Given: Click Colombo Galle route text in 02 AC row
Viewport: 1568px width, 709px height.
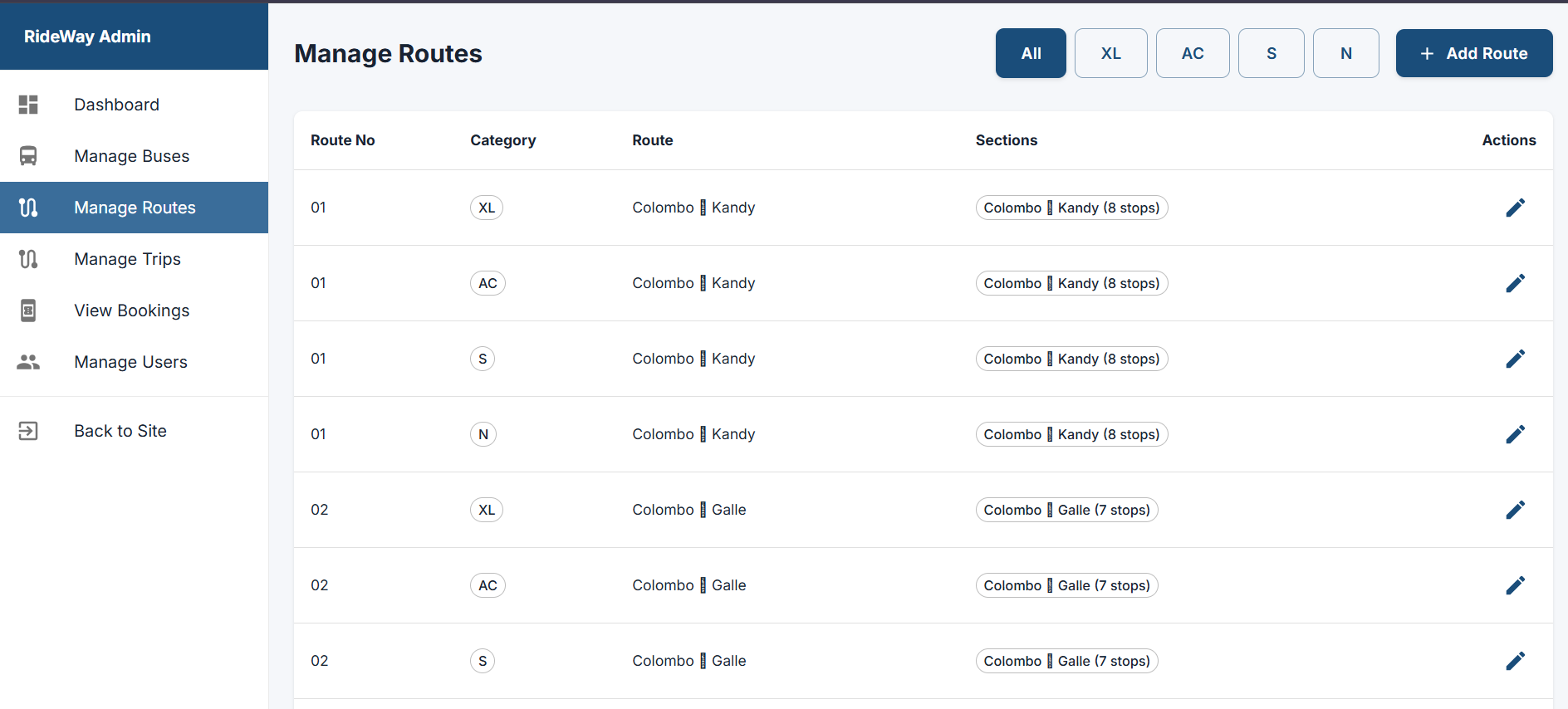Looking at the screenshot, I should [689, 585].
